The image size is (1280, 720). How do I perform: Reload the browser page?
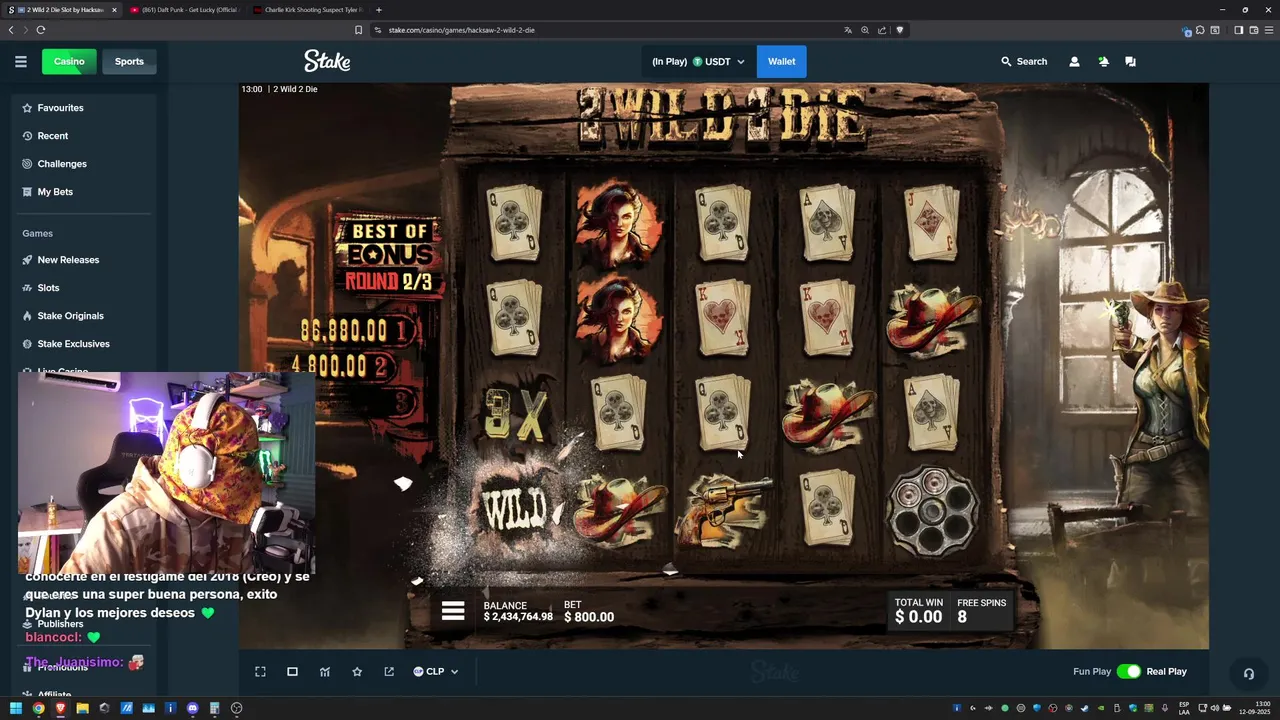tap(40, 30)
